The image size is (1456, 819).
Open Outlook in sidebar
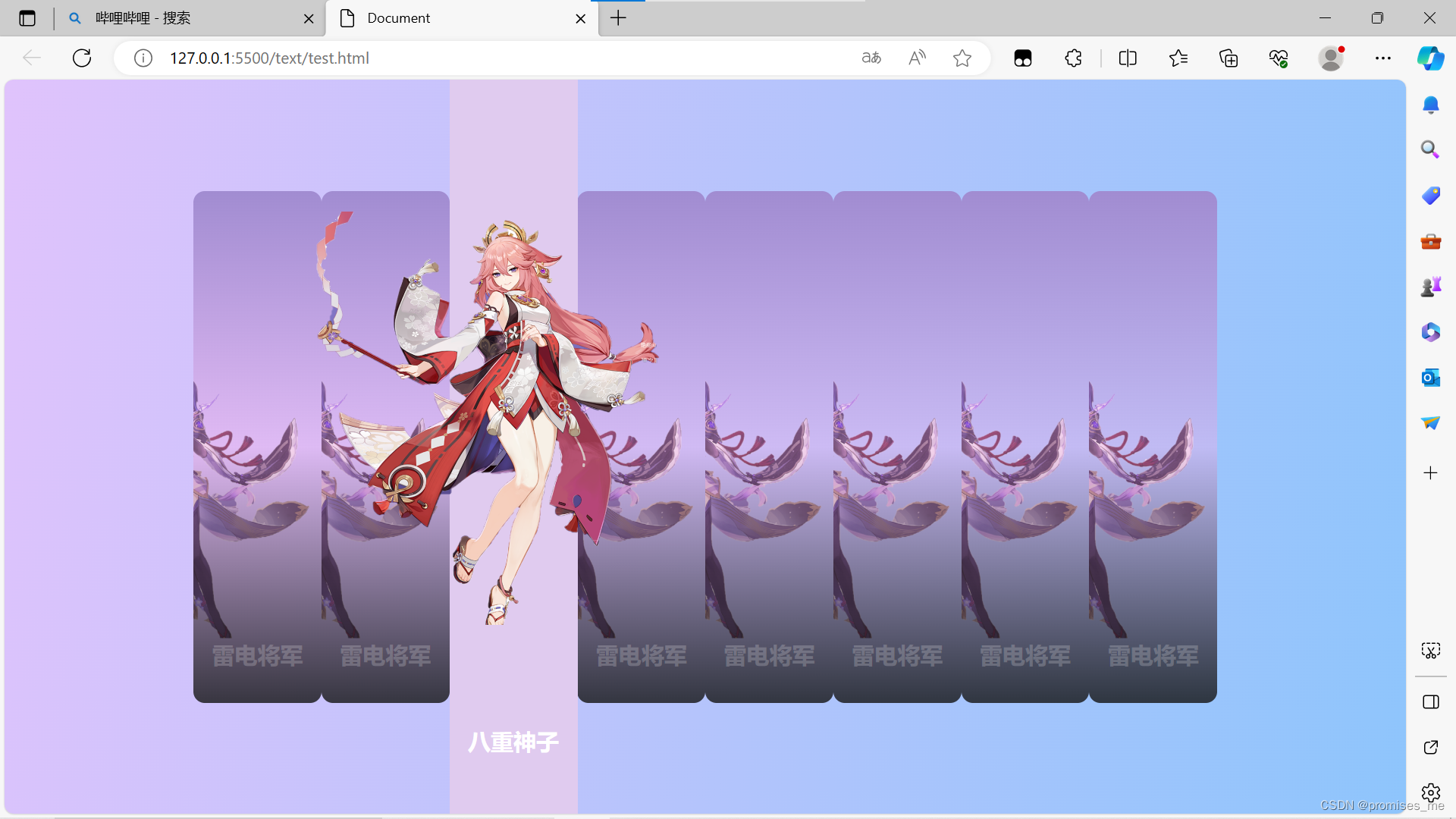click(1431, 378)
